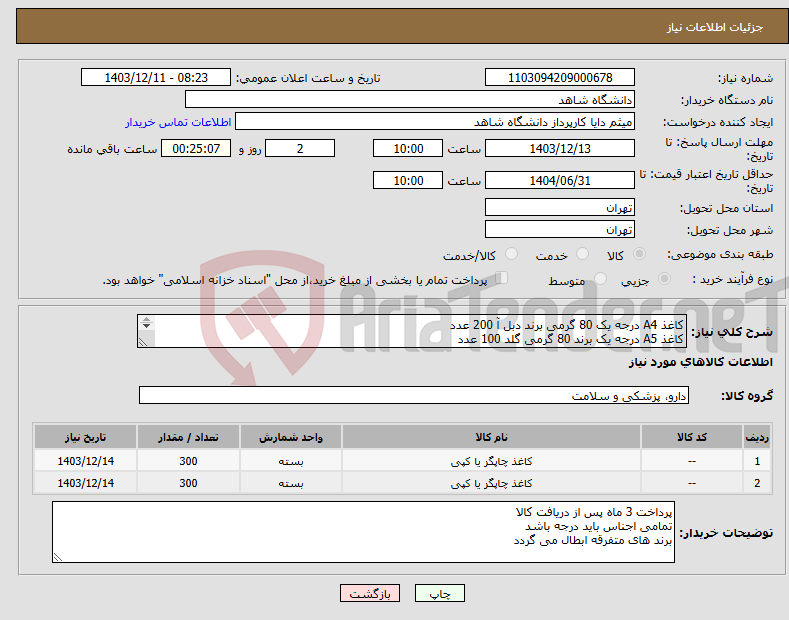This screenshot has width=789, height=620.
Task: Click the ردیف column header
Action: point(757,437)
